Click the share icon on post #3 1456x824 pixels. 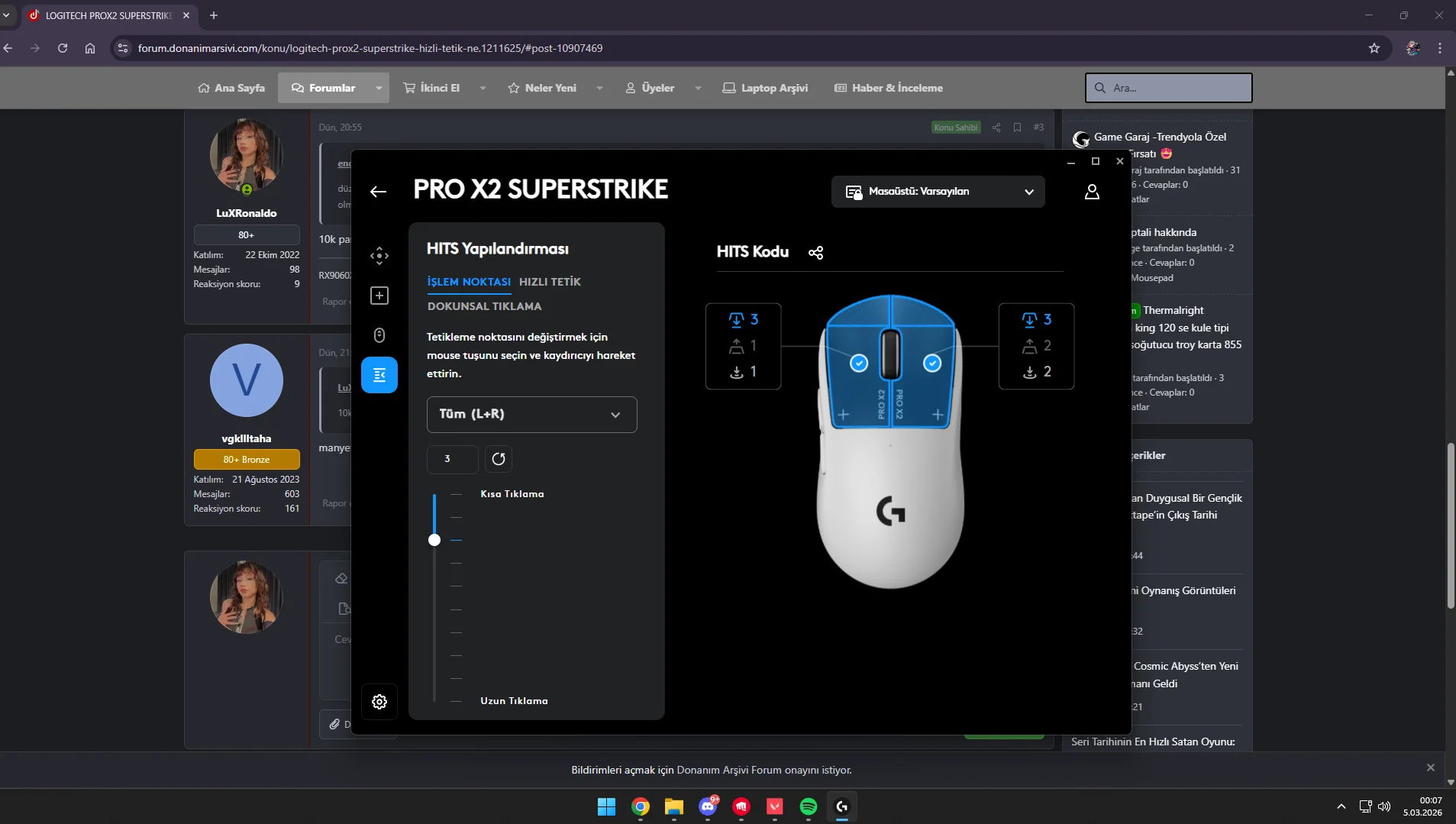coord(996,128)
